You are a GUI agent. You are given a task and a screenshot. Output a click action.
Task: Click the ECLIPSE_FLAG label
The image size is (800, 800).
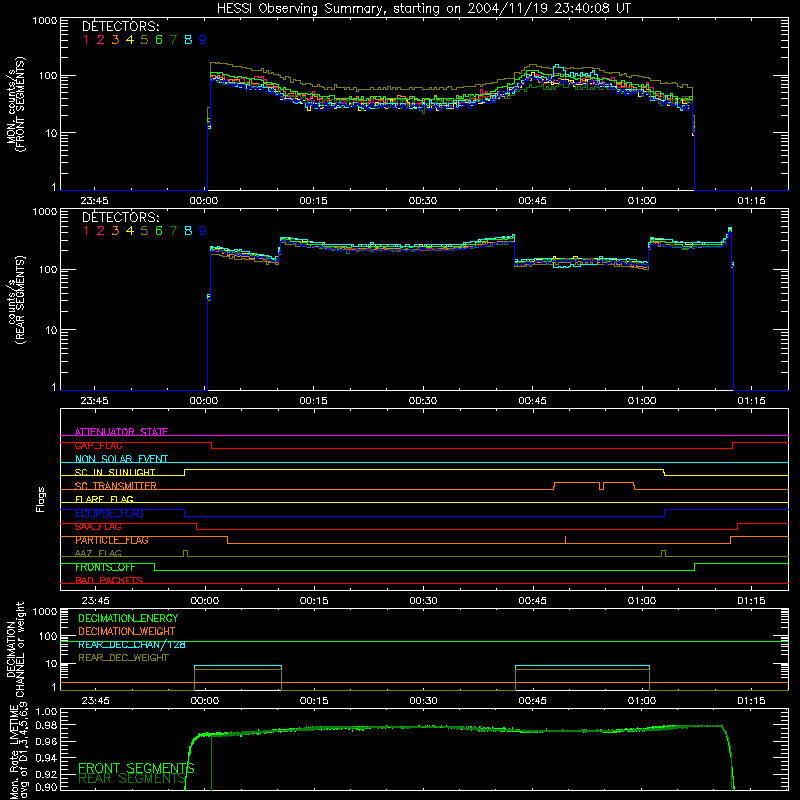109,513
